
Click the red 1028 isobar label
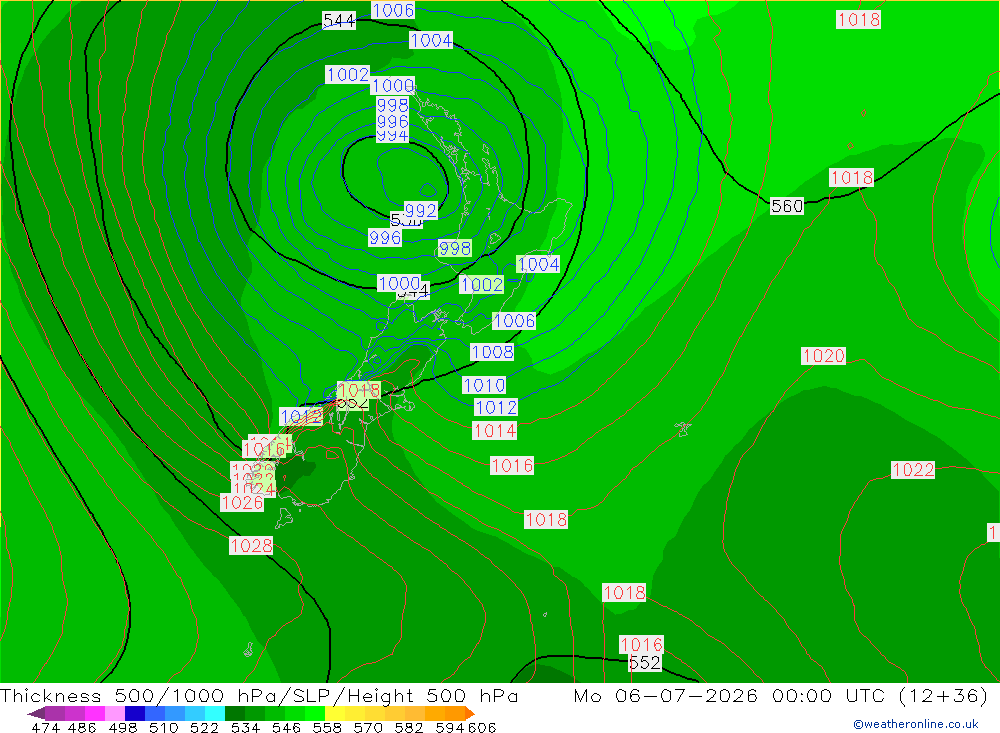pos(251,545)
